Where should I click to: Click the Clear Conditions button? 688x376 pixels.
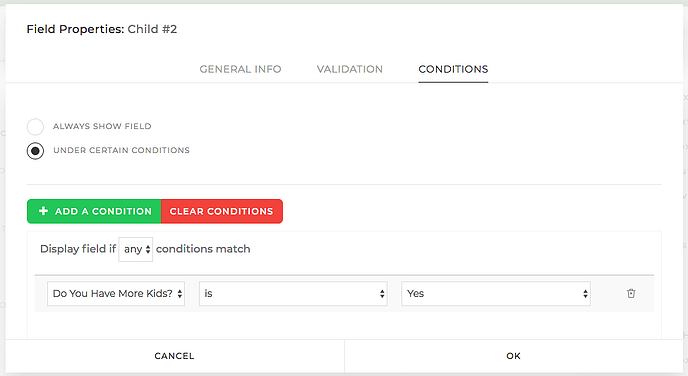point(222,211)
